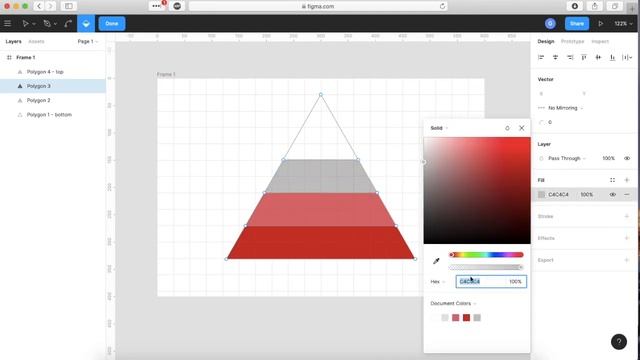Open the Inspect tab
This screenshot has width=640, height=360.
600,42
